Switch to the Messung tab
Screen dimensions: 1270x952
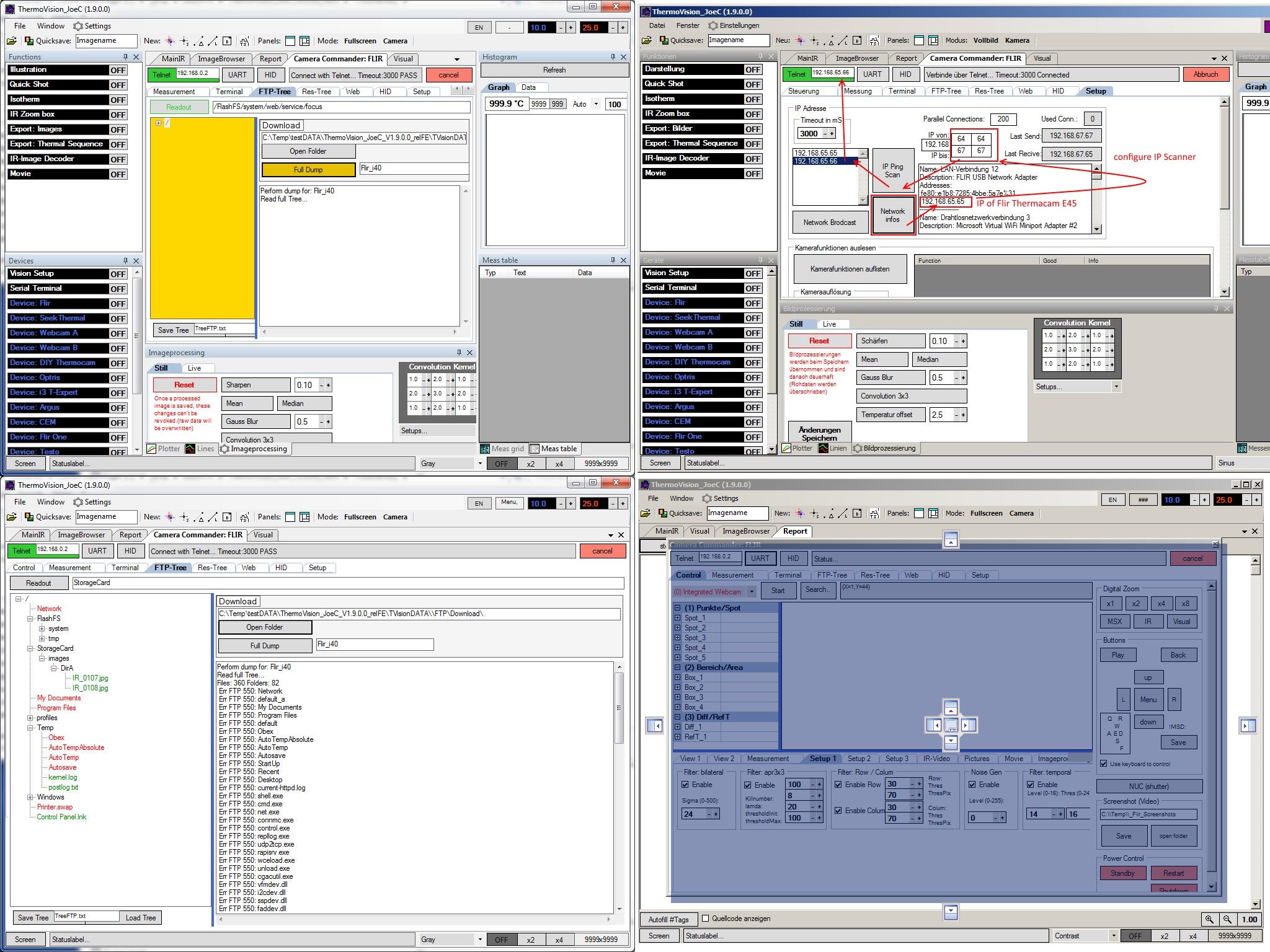(858, 91)
